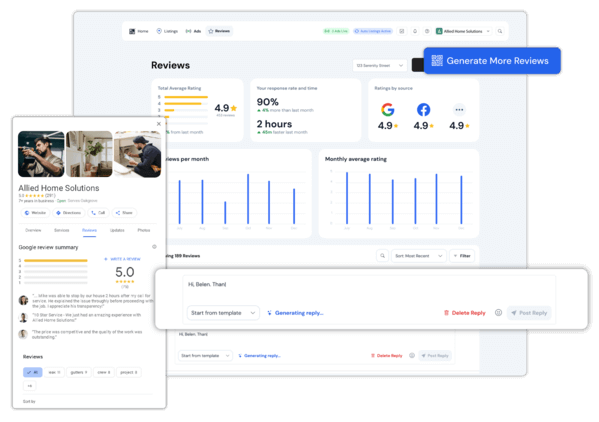Toggle the All review filter chip
Screen dimensions: 599x422
32,372
